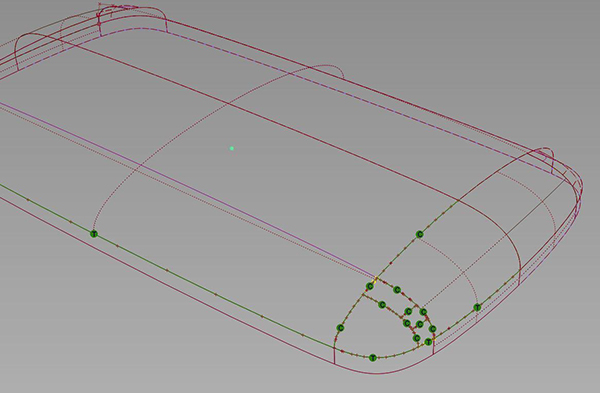The image size is (600, 393).
Task: Click the T continuity marker on the long left green curve
Action: click(94, 234)
